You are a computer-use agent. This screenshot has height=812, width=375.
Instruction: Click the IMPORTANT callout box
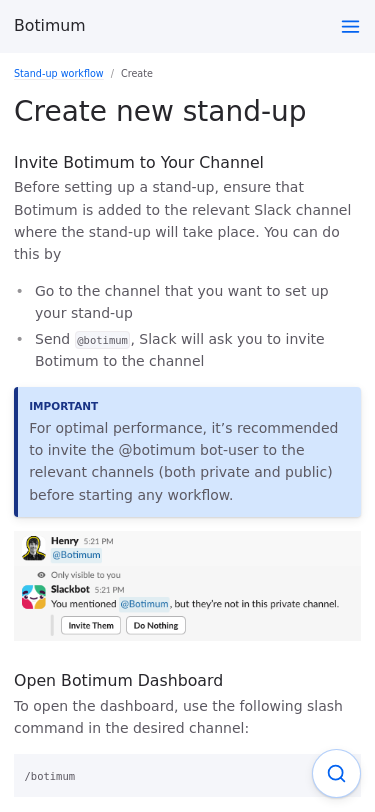click(x=188, y=452)
